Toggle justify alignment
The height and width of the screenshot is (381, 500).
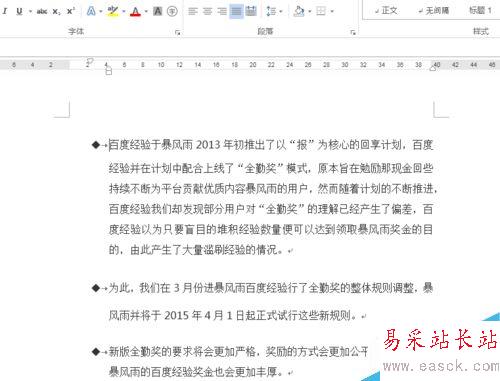pos(236,12)
